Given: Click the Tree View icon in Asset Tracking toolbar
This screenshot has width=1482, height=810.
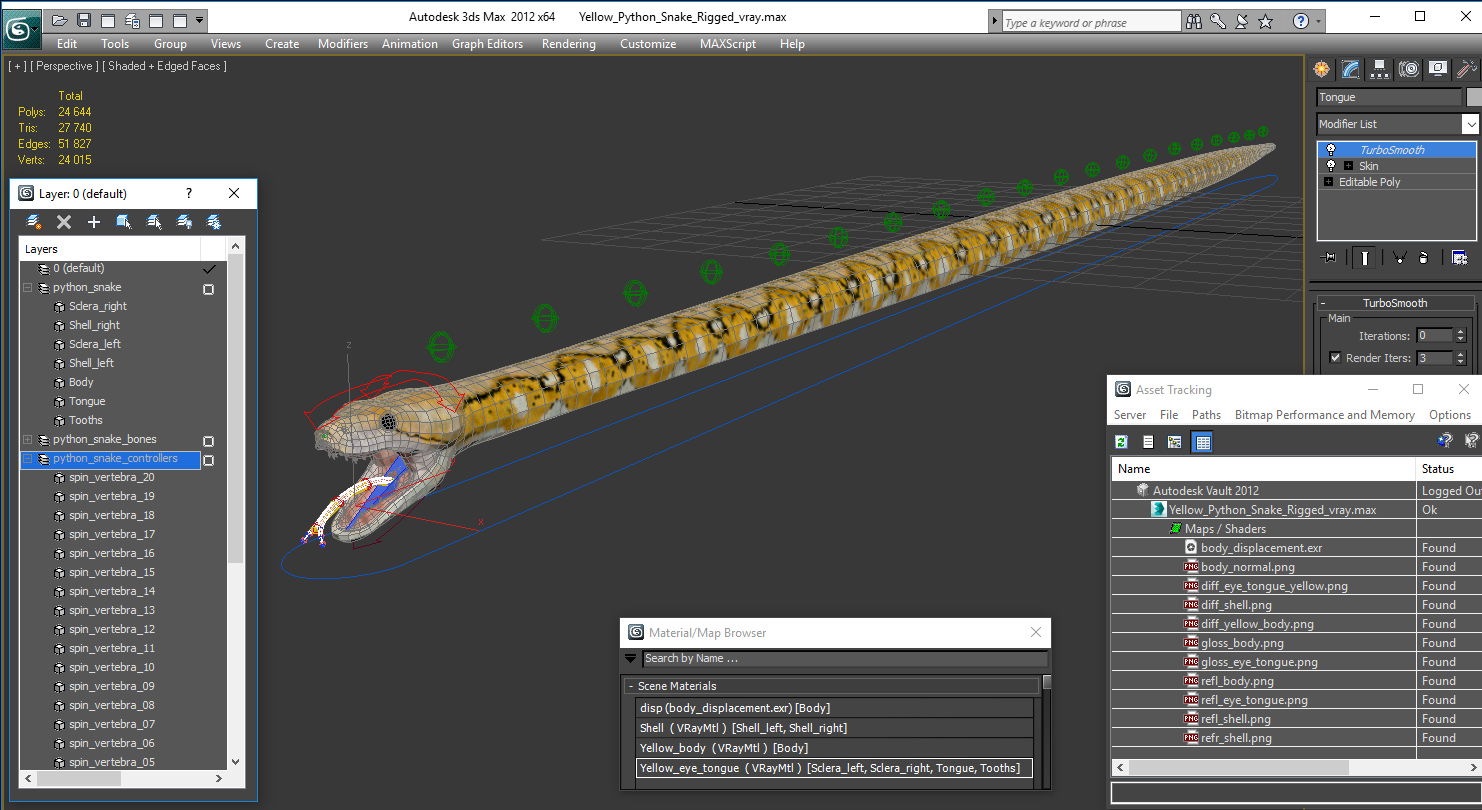Looking at the screenshot, I should click(1175, 441).
